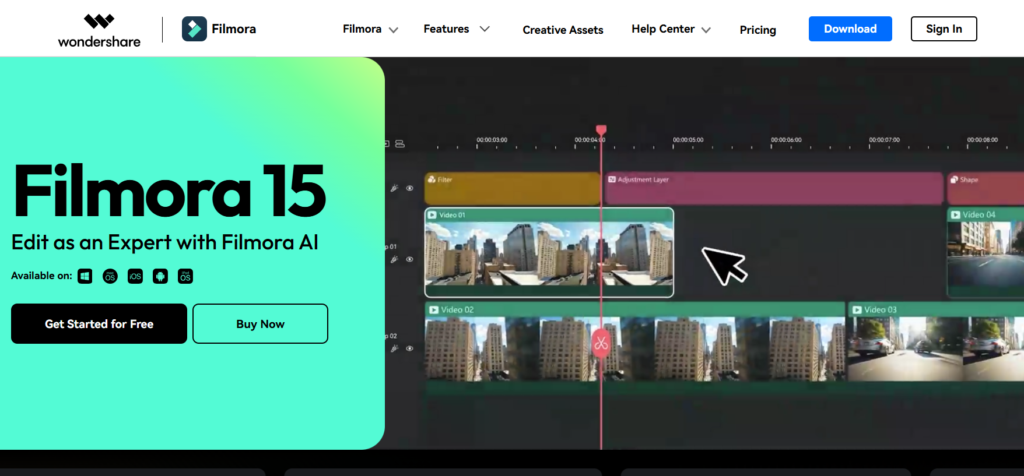Toggle the eye icon on the Filter track
This screenshot has width=1024, height=476.
409,188
